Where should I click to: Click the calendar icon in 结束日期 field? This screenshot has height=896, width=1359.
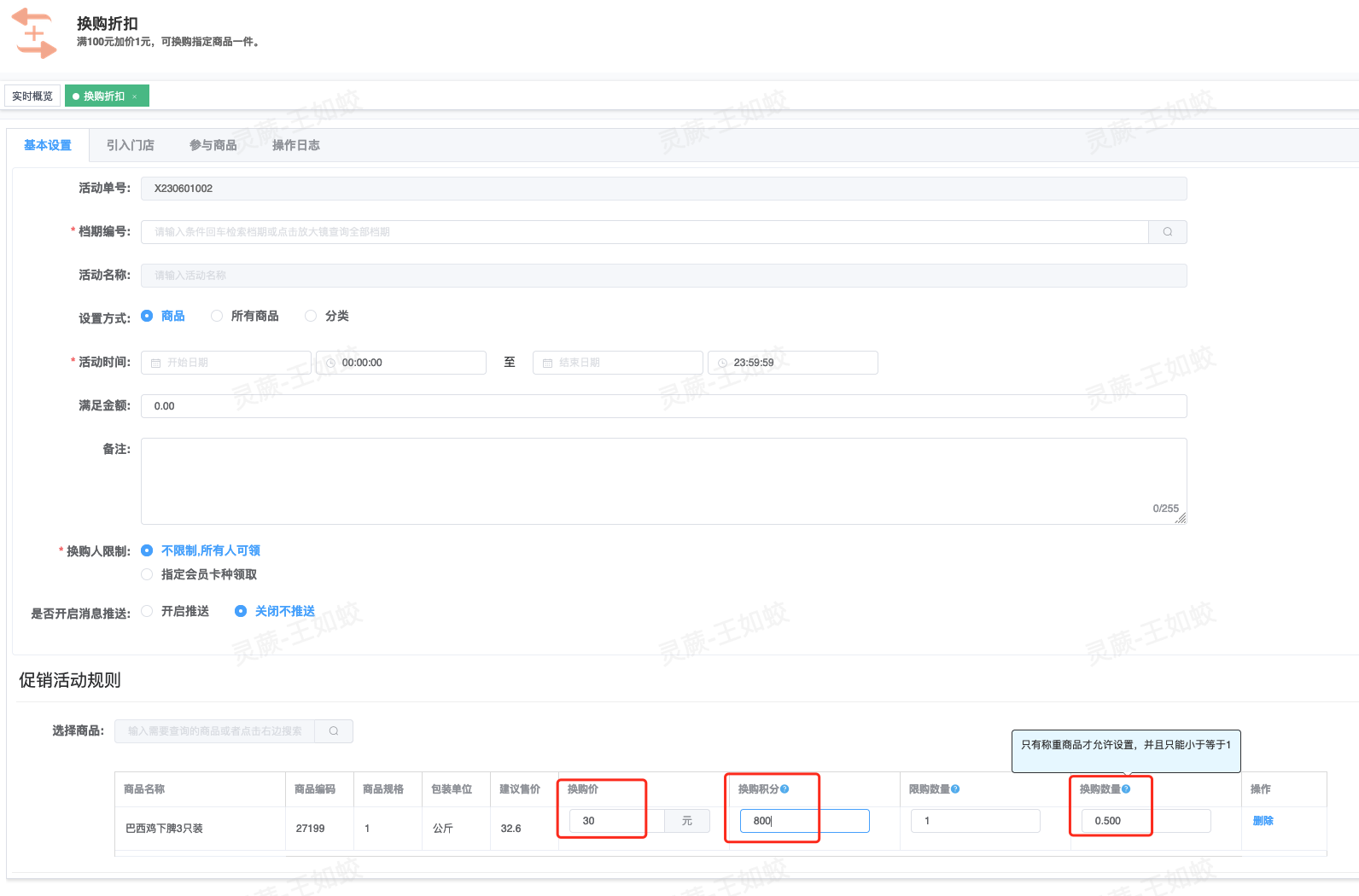click(547, 364)
